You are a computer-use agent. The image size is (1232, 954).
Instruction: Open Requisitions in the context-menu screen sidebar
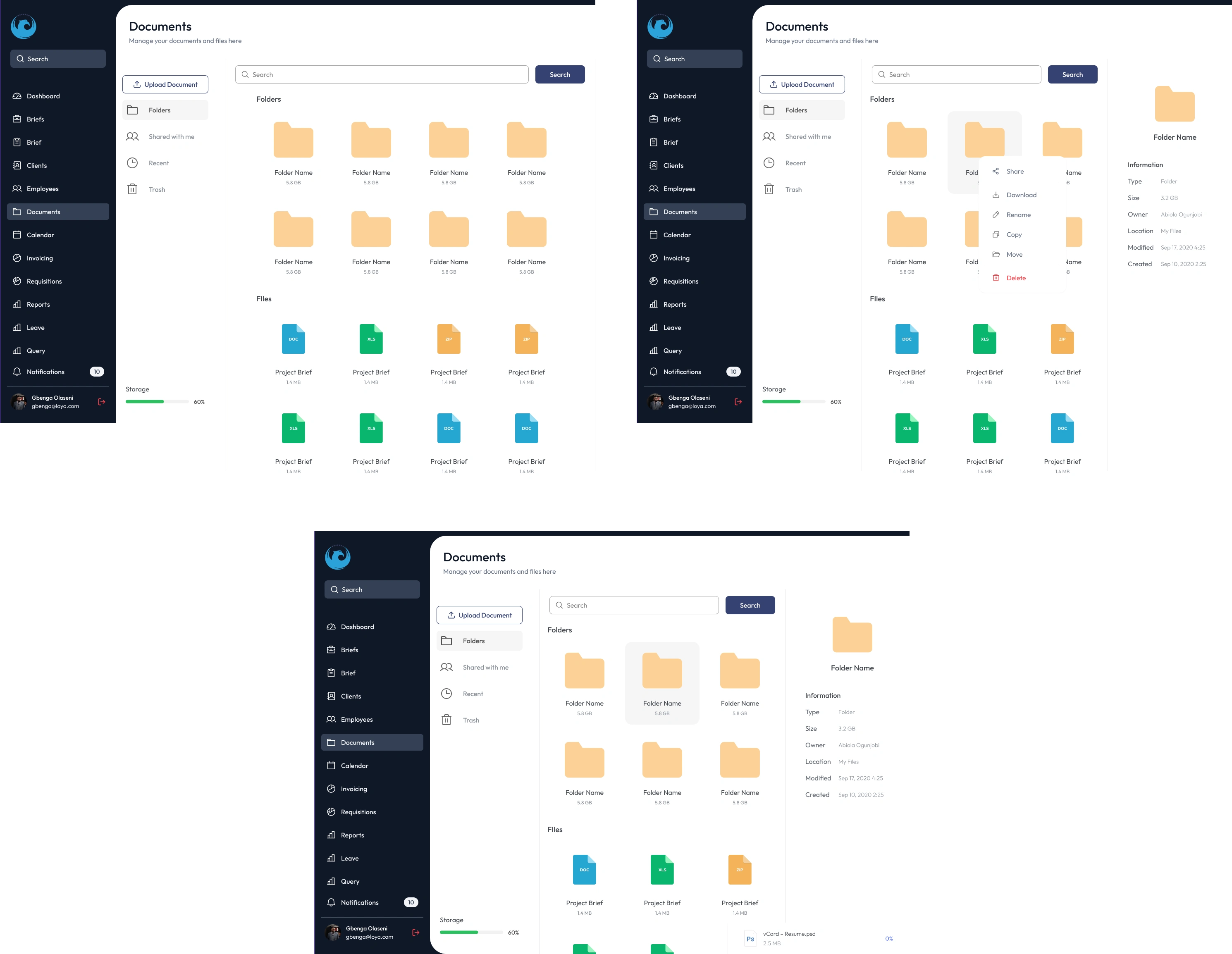tap(695, 281)
